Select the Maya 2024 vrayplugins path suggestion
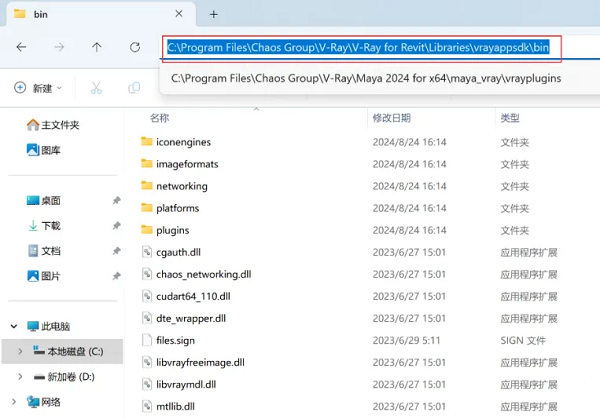This screenshot has width=600, height=419. [365, 78]
